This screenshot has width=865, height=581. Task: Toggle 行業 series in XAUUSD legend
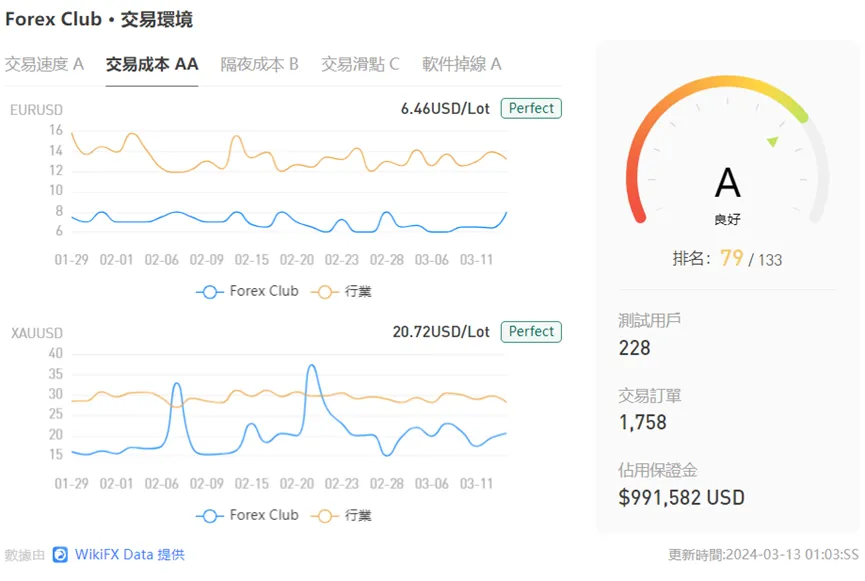coord(341,515)
